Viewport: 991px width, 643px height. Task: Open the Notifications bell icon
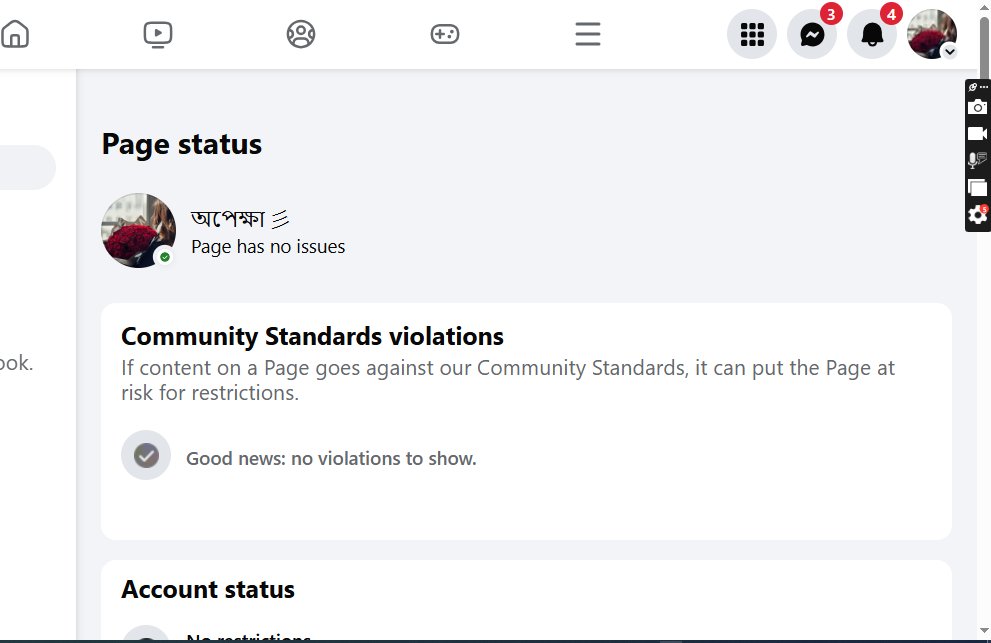pyautogui.click(x=872, y=34)
